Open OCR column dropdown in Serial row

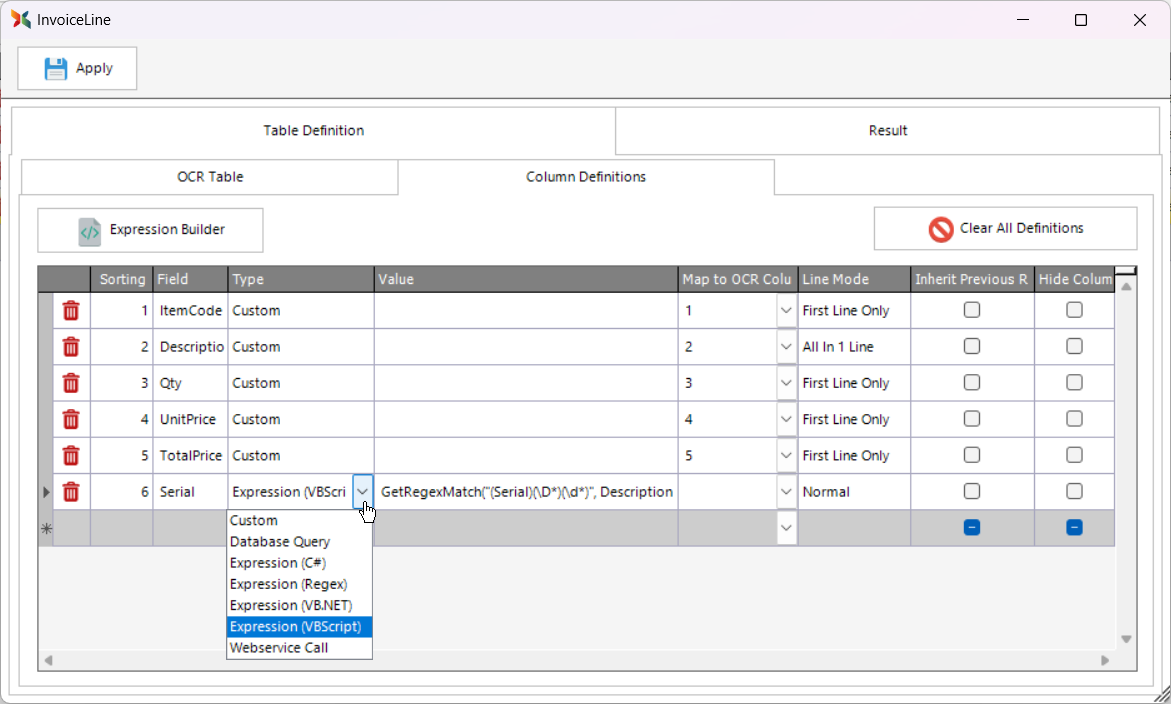tap(786, 492)
